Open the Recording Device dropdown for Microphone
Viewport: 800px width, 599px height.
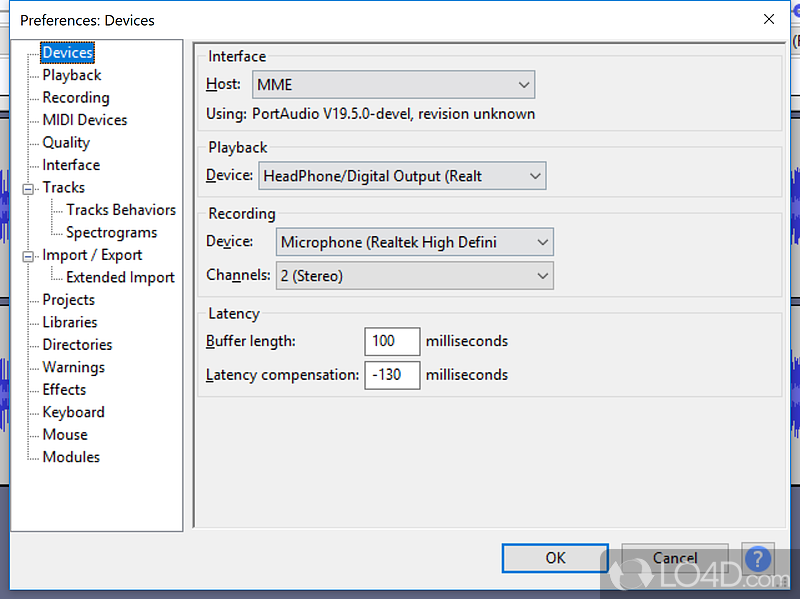click(x=414, y=242)
